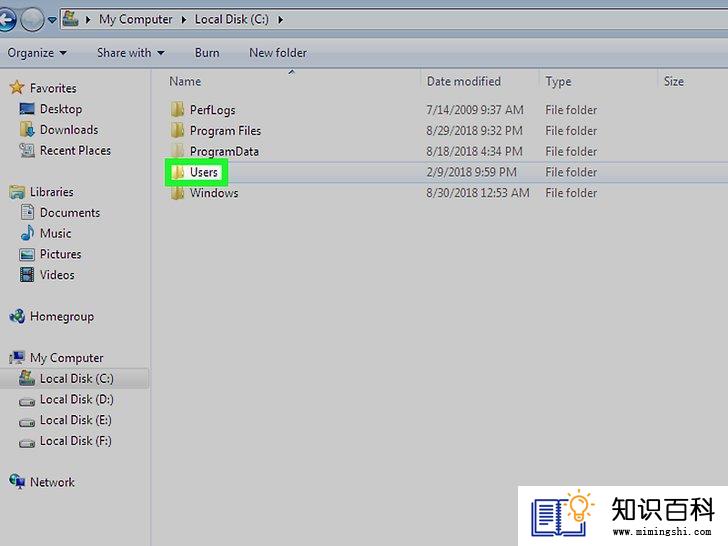728x546 pixels.
Task: Sort by the Type column header
Action: (x=558, y=82)
